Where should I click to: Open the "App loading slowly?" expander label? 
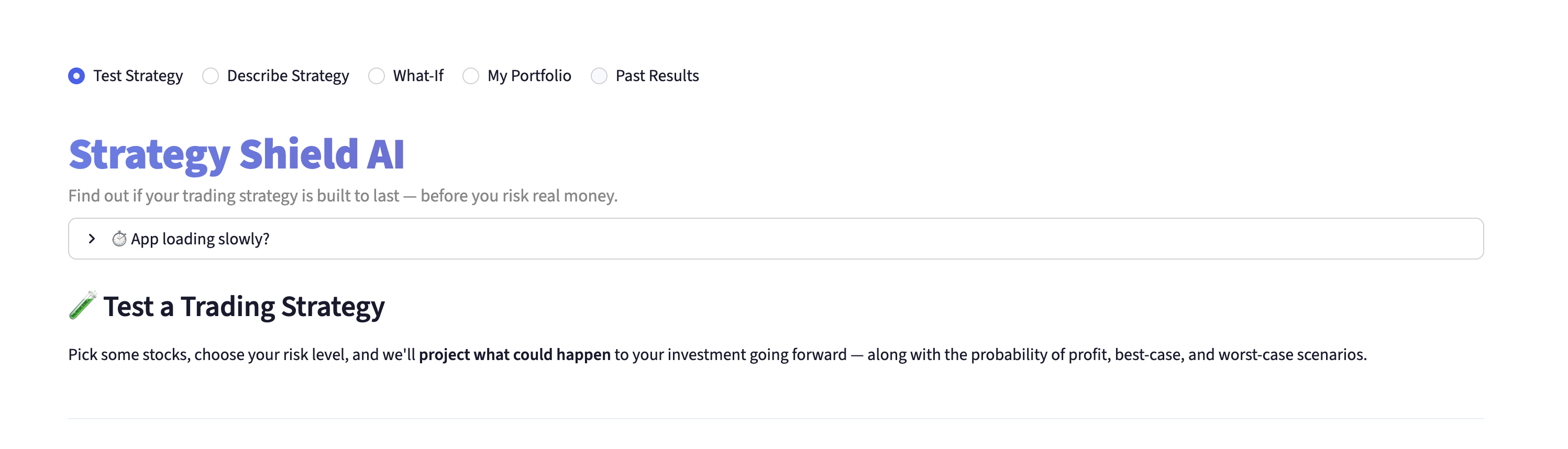200,239
